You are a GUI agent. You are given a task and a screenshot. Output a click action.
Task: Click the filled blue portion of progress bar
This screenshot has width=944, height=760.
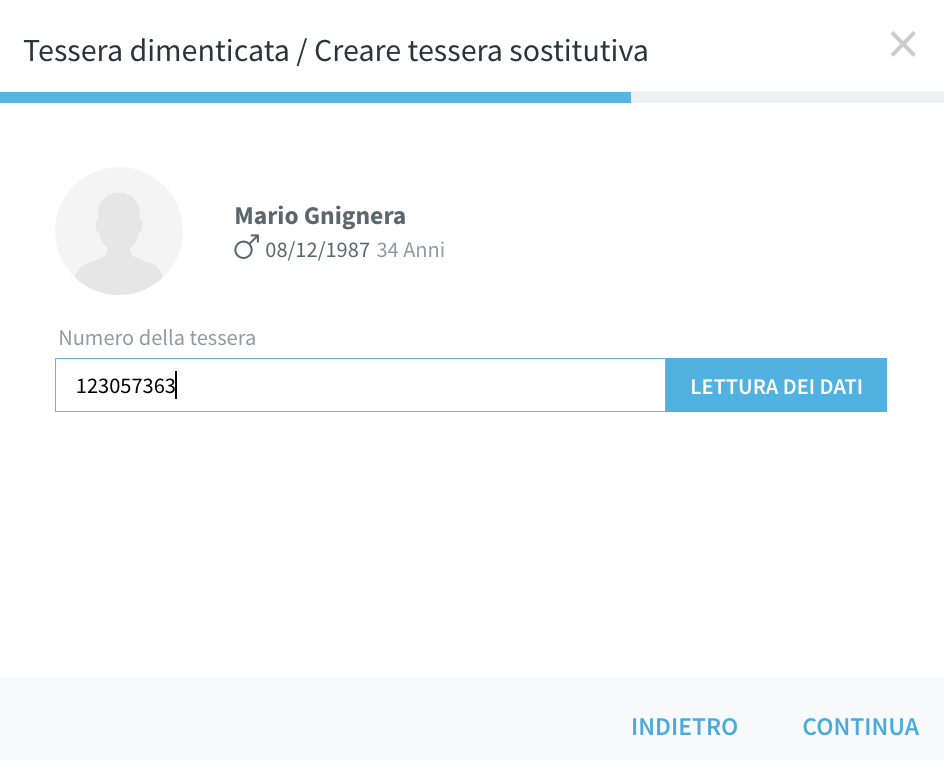point(315,98)
